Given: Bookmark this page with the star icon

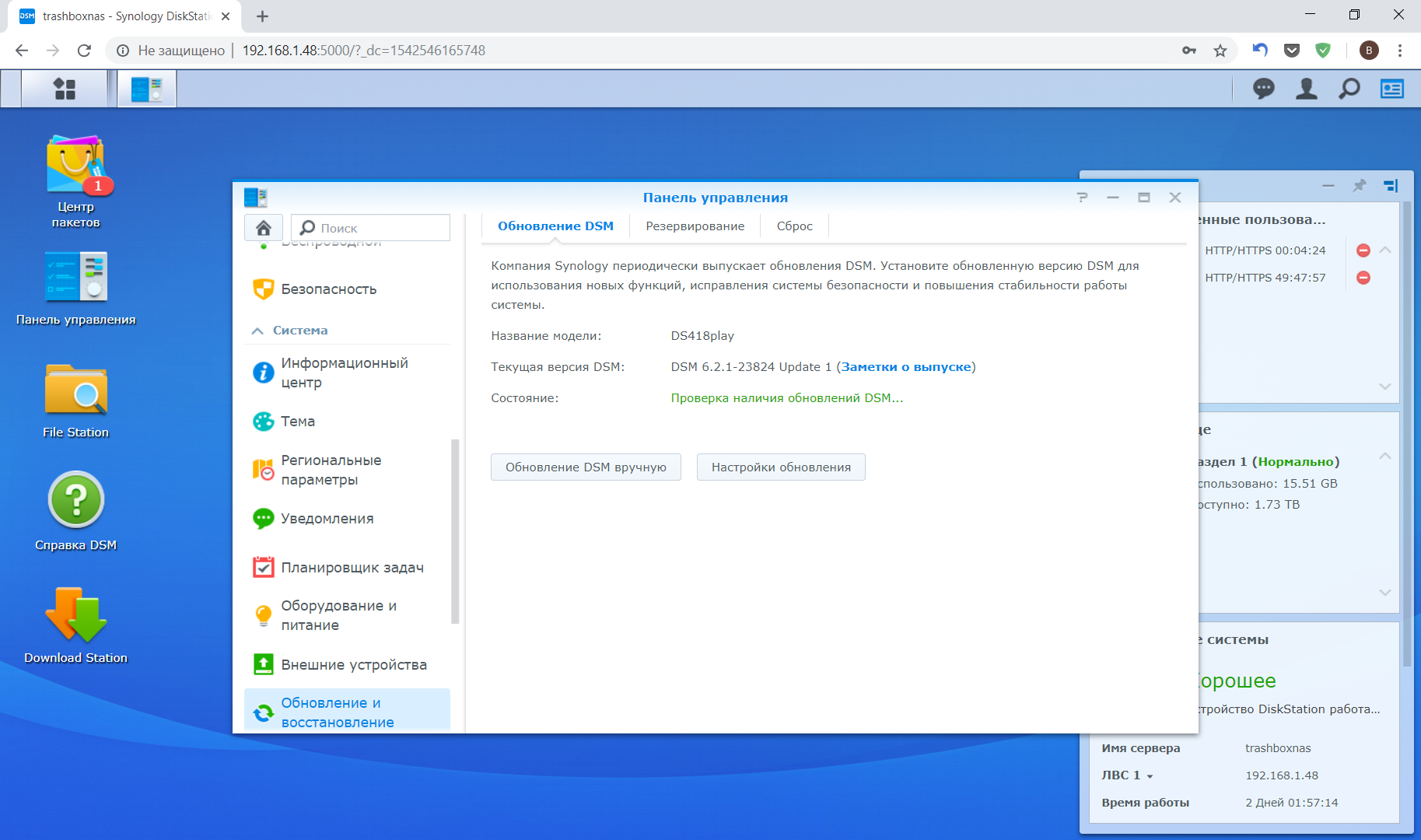Looking at the screenshot, I should tap(1220, 51).
